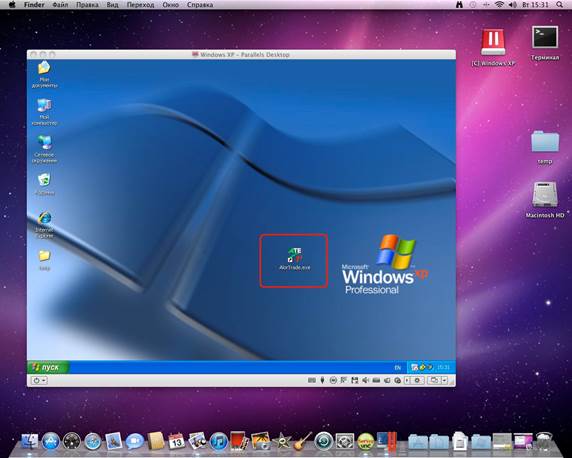
Task: Select Internet Explorer icon on XP desktop
Action: [45, 224]
